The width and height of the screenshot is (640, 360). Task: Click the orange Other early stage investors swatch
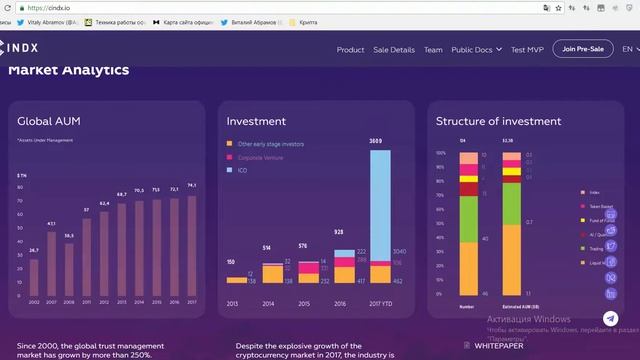pyautogui.click(x=229, y=144)
